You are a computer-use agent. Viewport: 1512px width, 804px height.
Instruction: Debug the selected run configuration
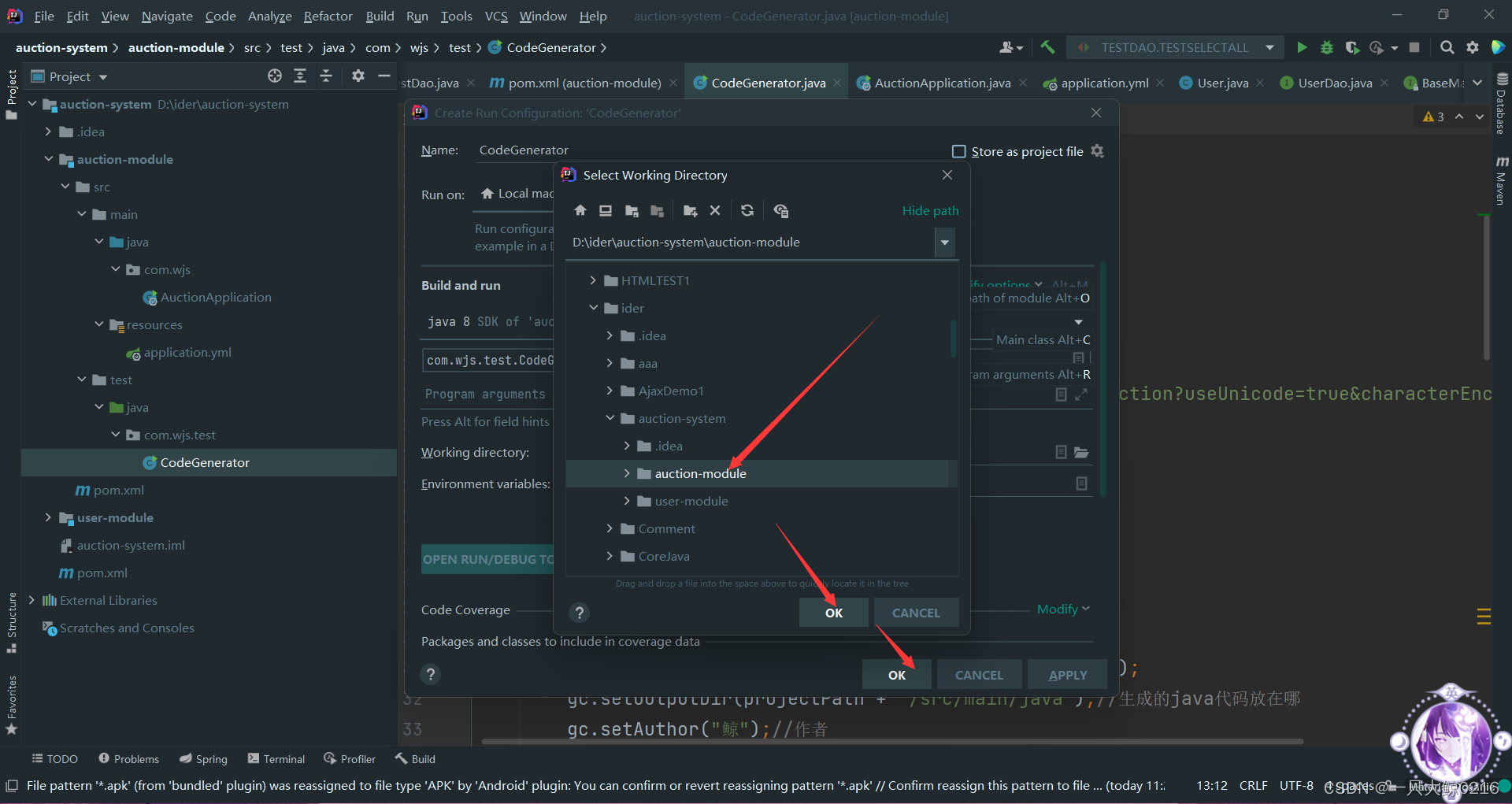[x=1327, y=47]
